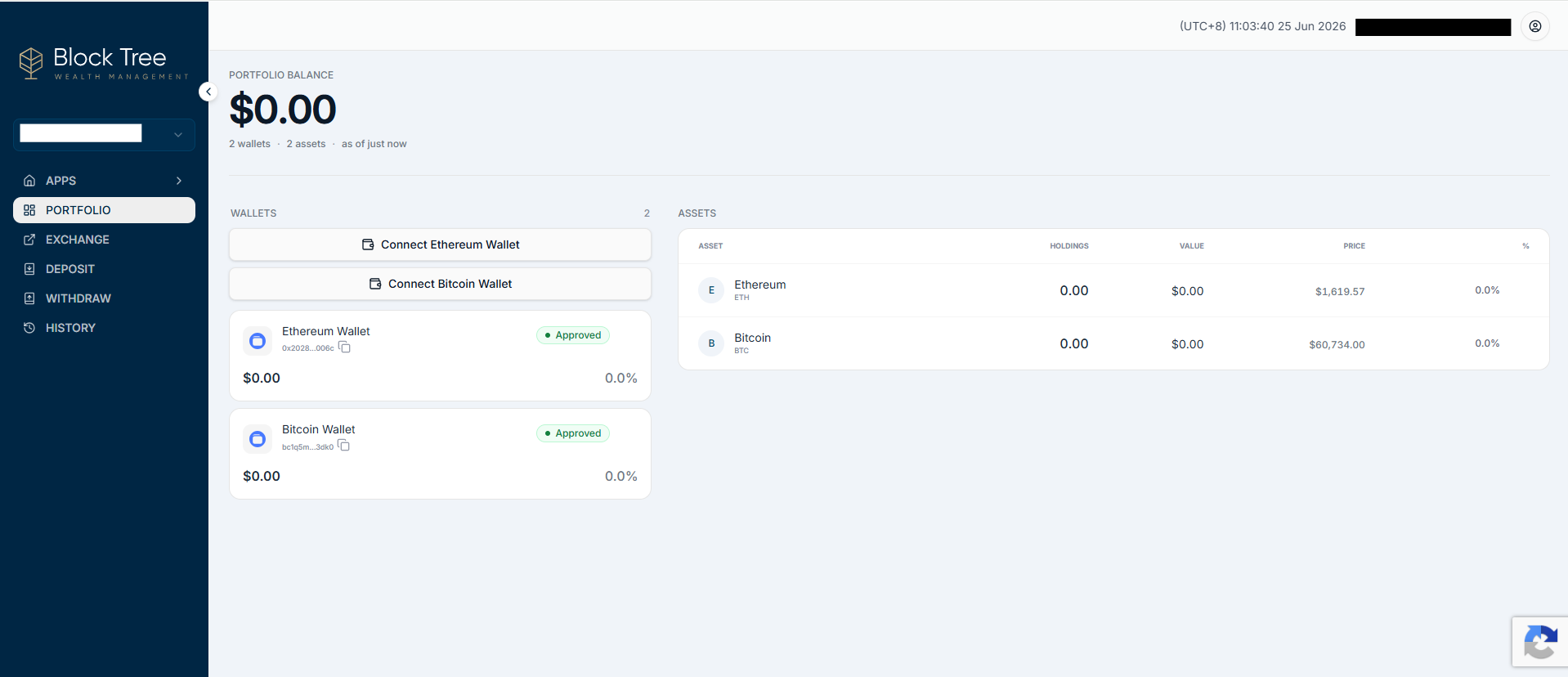Click Approved badge on Ethereum Wallet
The height and width of the screenshot is (677, 1568).
click(572, 335)
